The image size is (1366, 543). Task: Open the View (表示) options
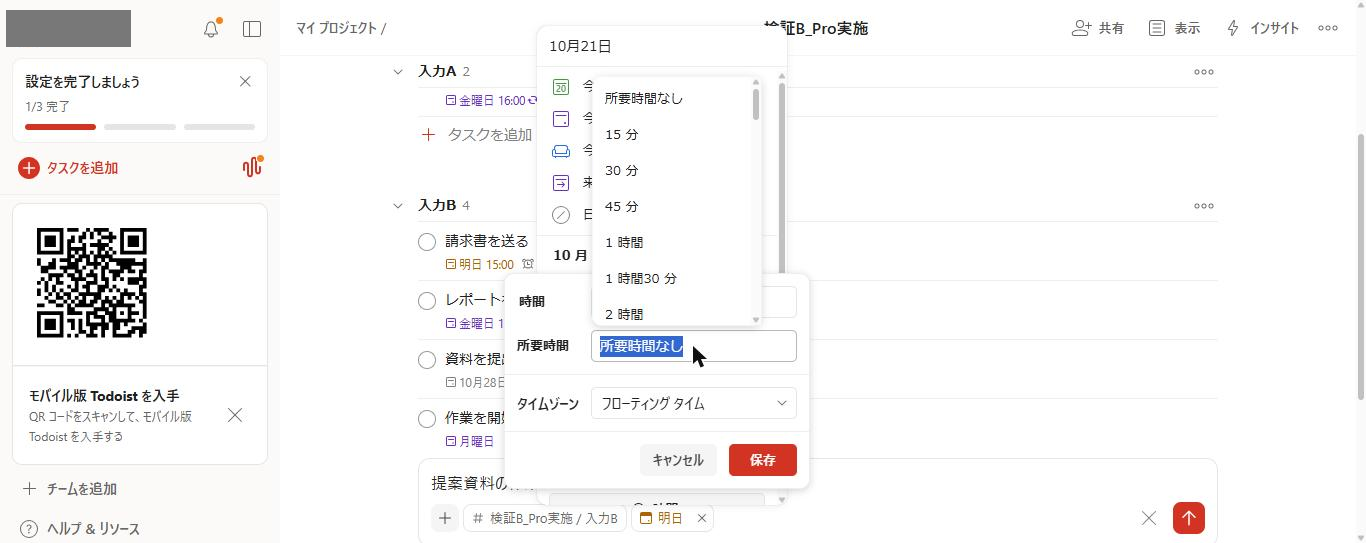(x=1174, y=28)
